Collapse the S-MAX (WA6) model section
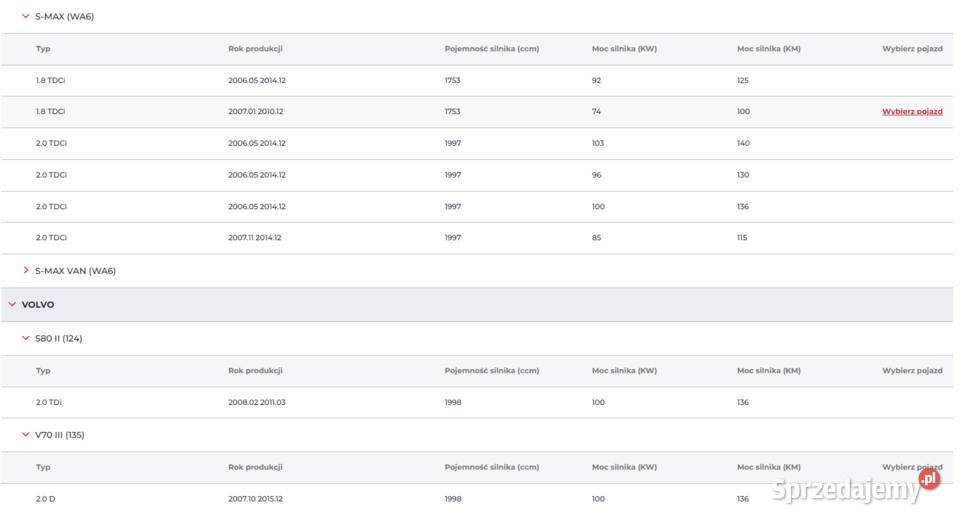Image resolution: width=960 pixels, height=523 pixels. pos(26,17)
